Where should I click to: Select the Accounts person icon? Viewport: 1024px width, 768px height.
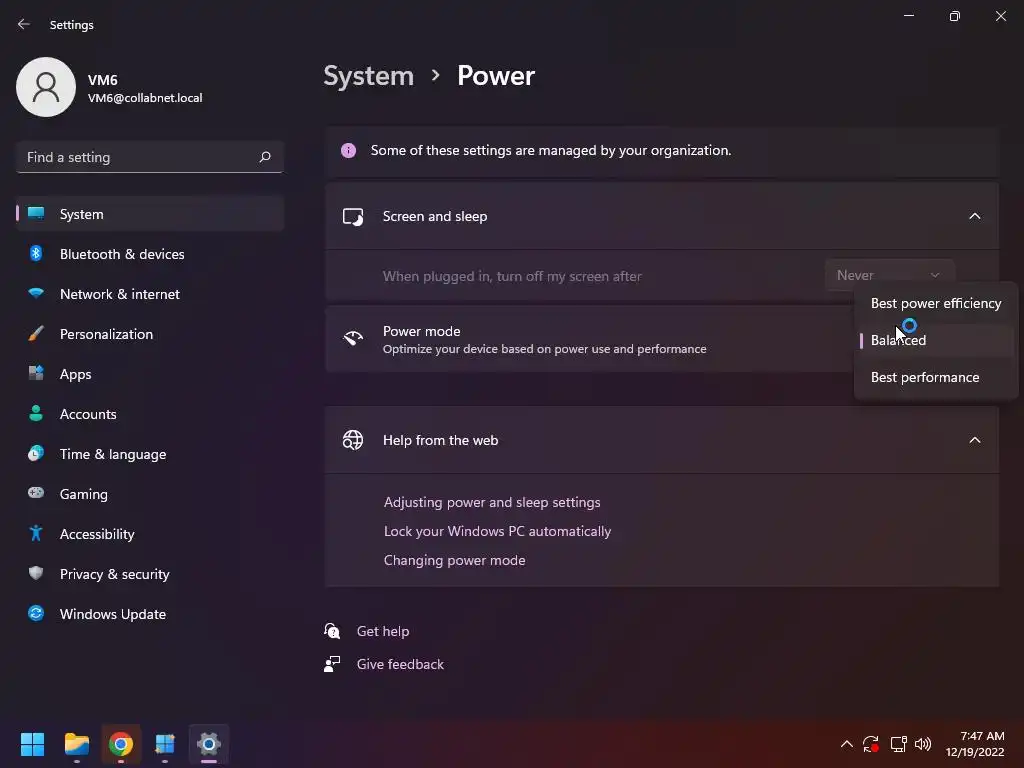pyautogui.click(x=36, y=413)
